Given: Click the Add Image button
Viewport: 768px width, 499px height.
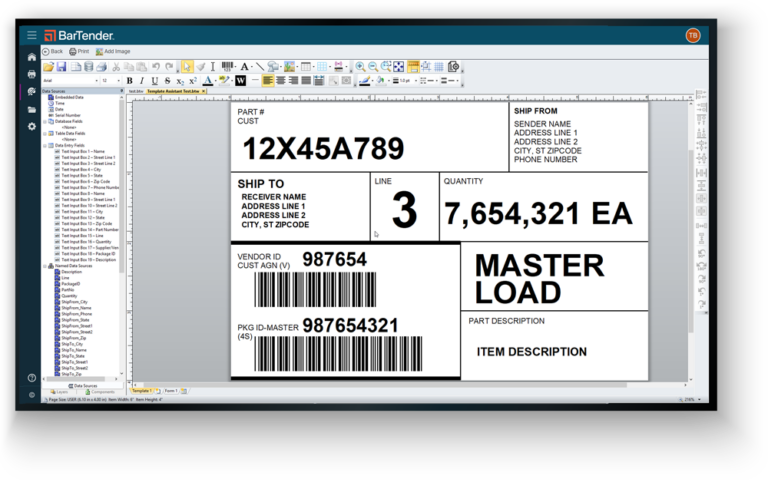Looking at the screenshot, I should (115, 51).
